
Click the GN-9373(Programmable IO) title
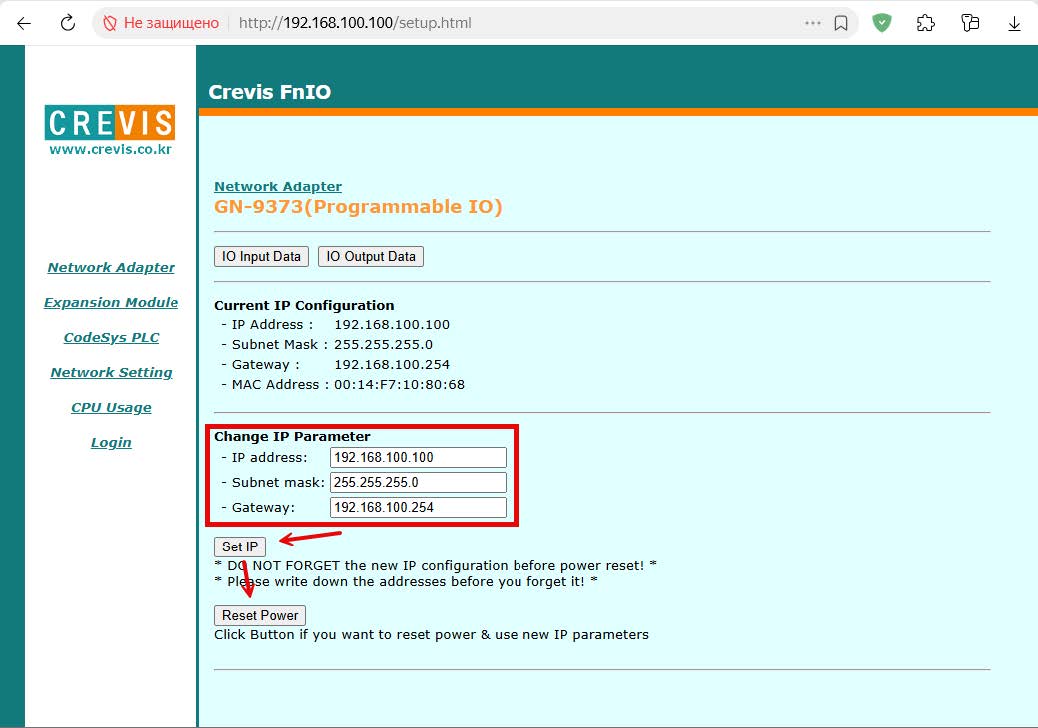tap(358, 207)
